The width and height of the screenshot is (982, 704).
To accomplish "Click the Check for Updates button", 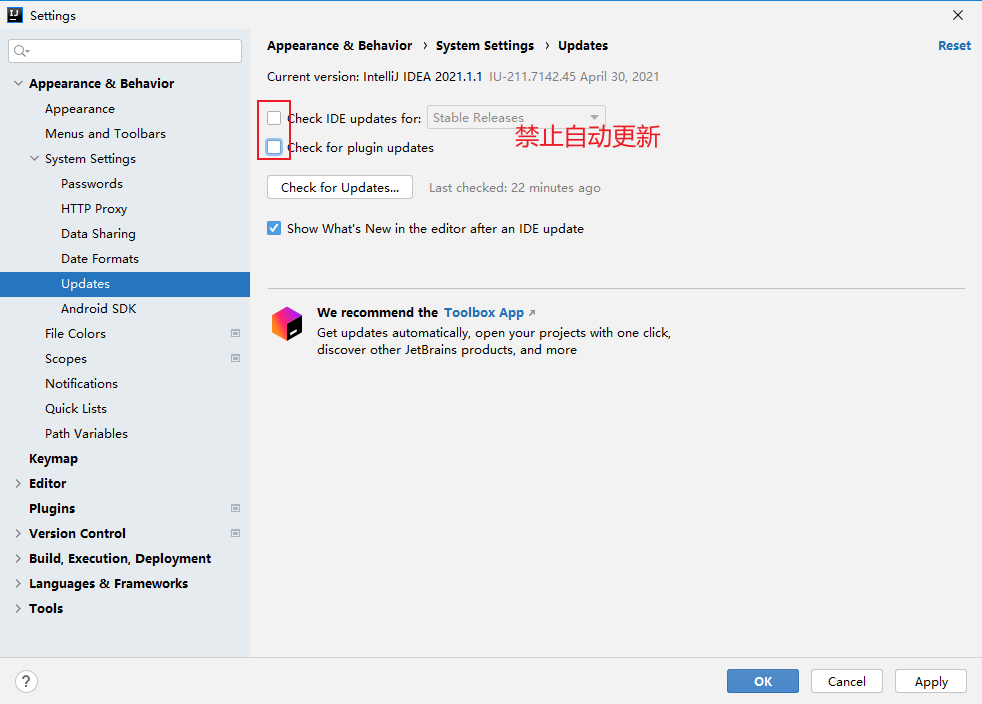I will pos(339,187).
